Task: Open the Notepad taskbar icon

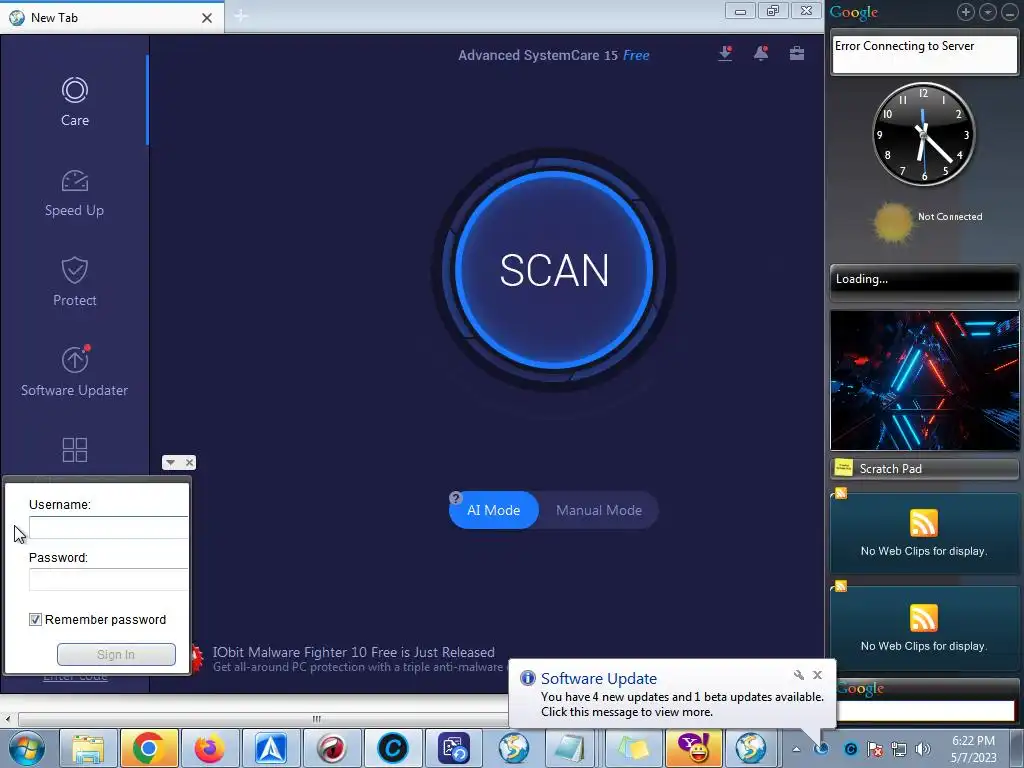Action: click(569, 748)
